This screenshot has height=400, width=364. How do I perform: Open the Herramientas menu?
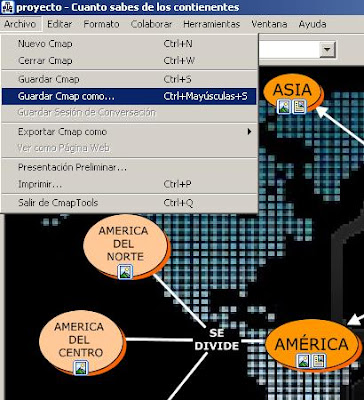(212, 24)
